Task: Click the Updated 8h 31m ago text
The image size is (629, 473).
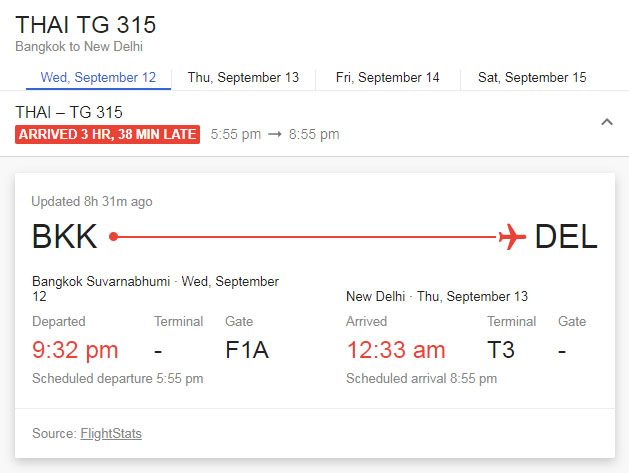Action: (92, 201)
